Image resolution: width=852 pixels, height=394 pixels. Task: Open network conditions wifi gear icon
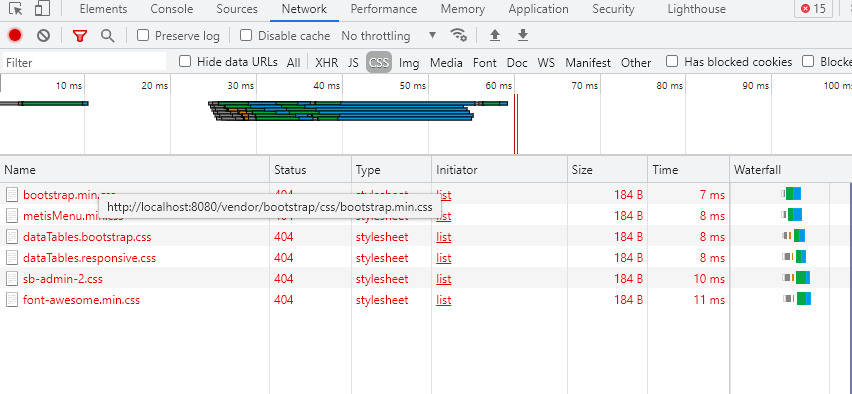(x=459, y=35)
